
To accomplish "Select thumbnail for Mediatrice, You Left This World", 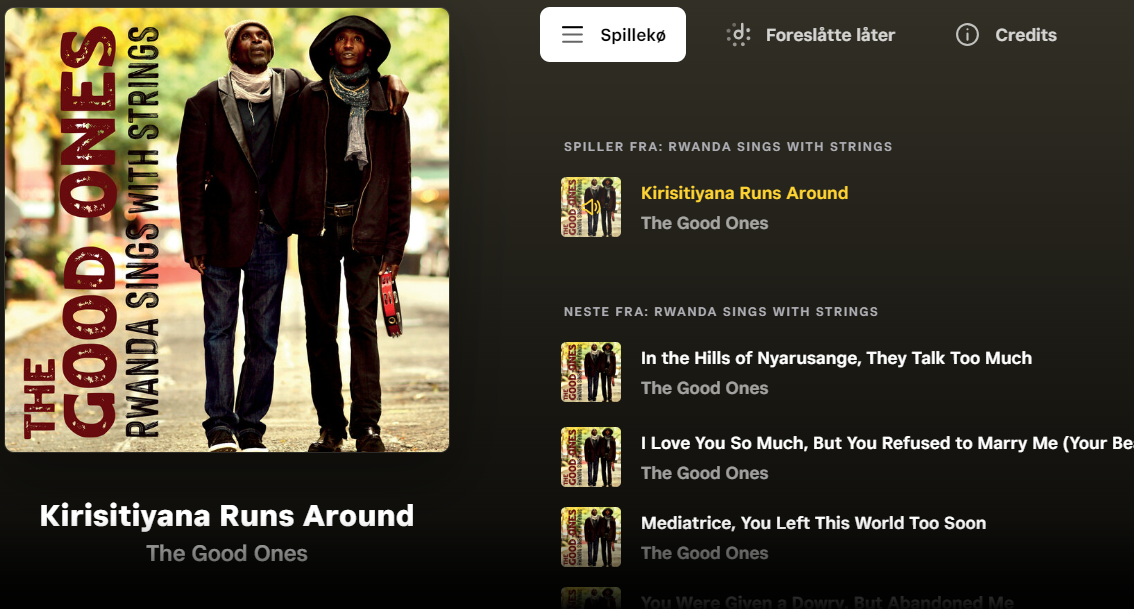I will coord(591,537).
